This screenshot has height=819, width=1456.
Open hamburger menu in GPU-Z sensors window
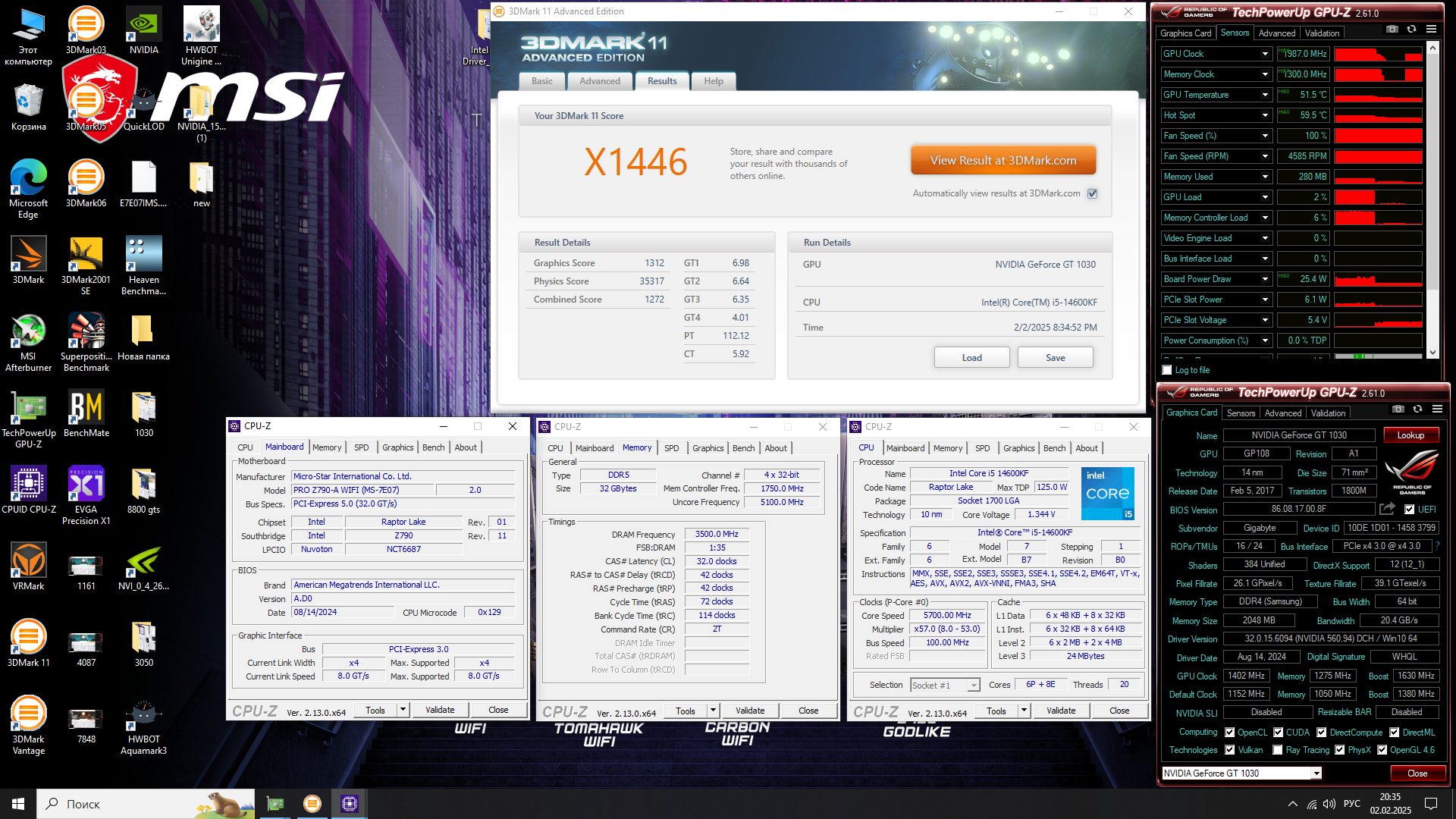(x=1431, y=29)
